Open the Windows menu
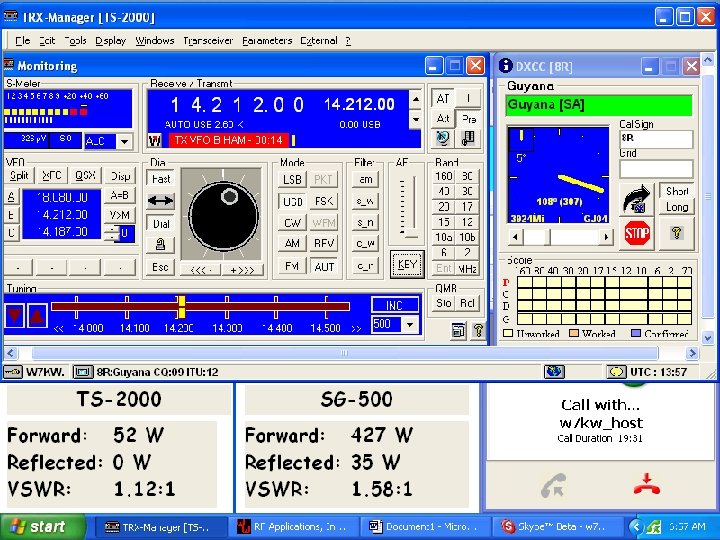This screenshot has height=540, width=720. (154, 40)
